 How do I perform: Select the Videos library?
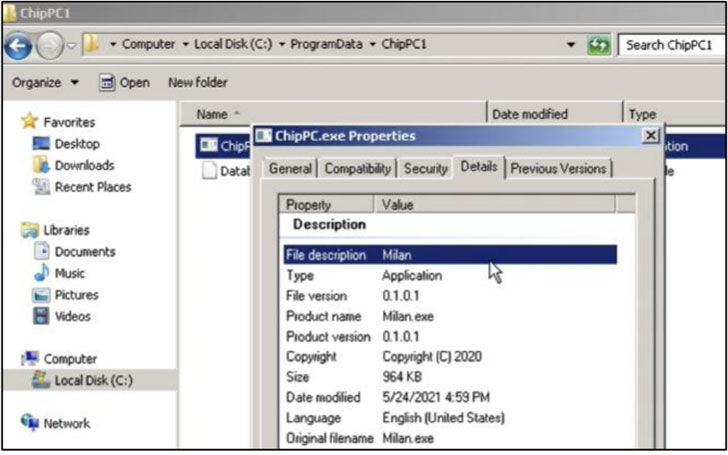tap(73, 316)
